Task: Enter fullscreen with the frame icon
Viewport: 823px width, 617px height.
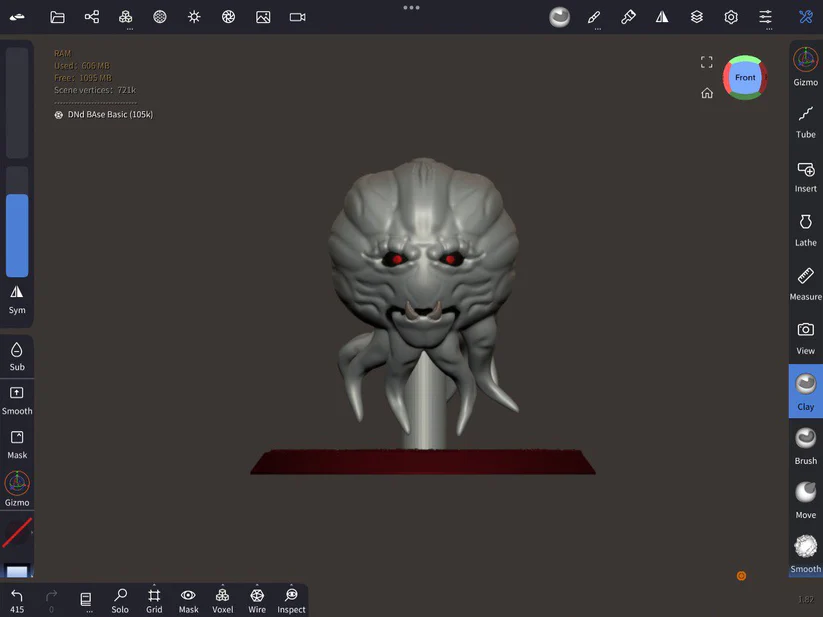Action: coord(707,62)
